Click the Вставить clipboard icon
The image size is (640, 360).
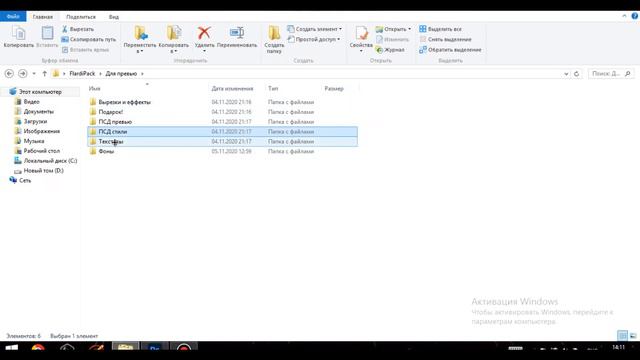[x=47, y=33]
